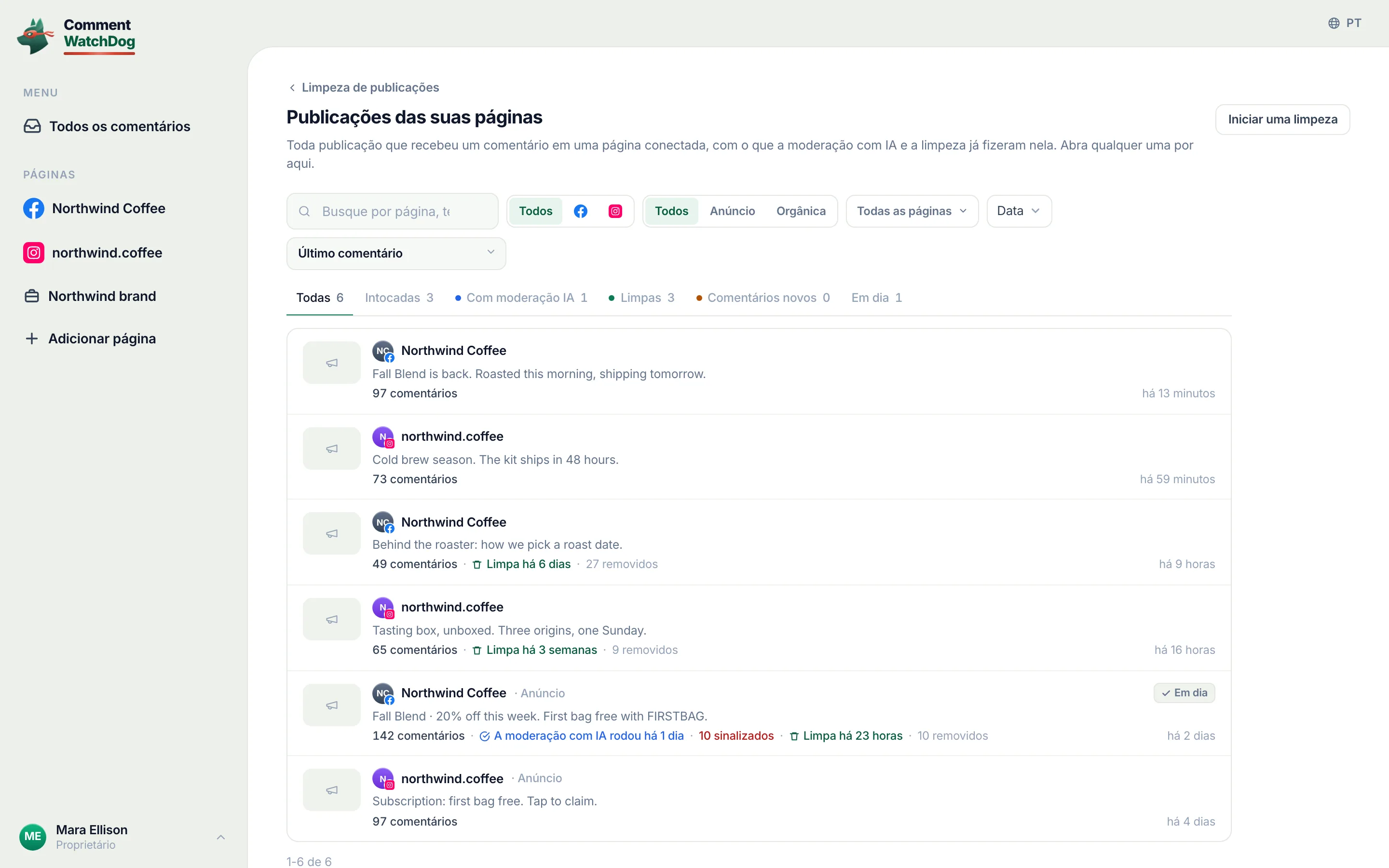Click the 27 removidos label
This screenshot has height=868, width=1389.
click(x=622, y=564)
